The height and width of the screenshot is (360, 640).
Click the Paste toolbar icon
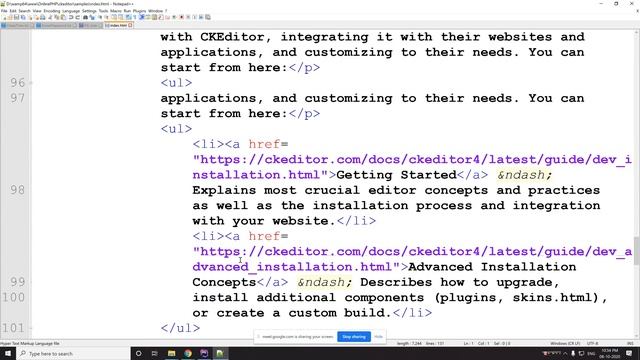tap(63, 17)
